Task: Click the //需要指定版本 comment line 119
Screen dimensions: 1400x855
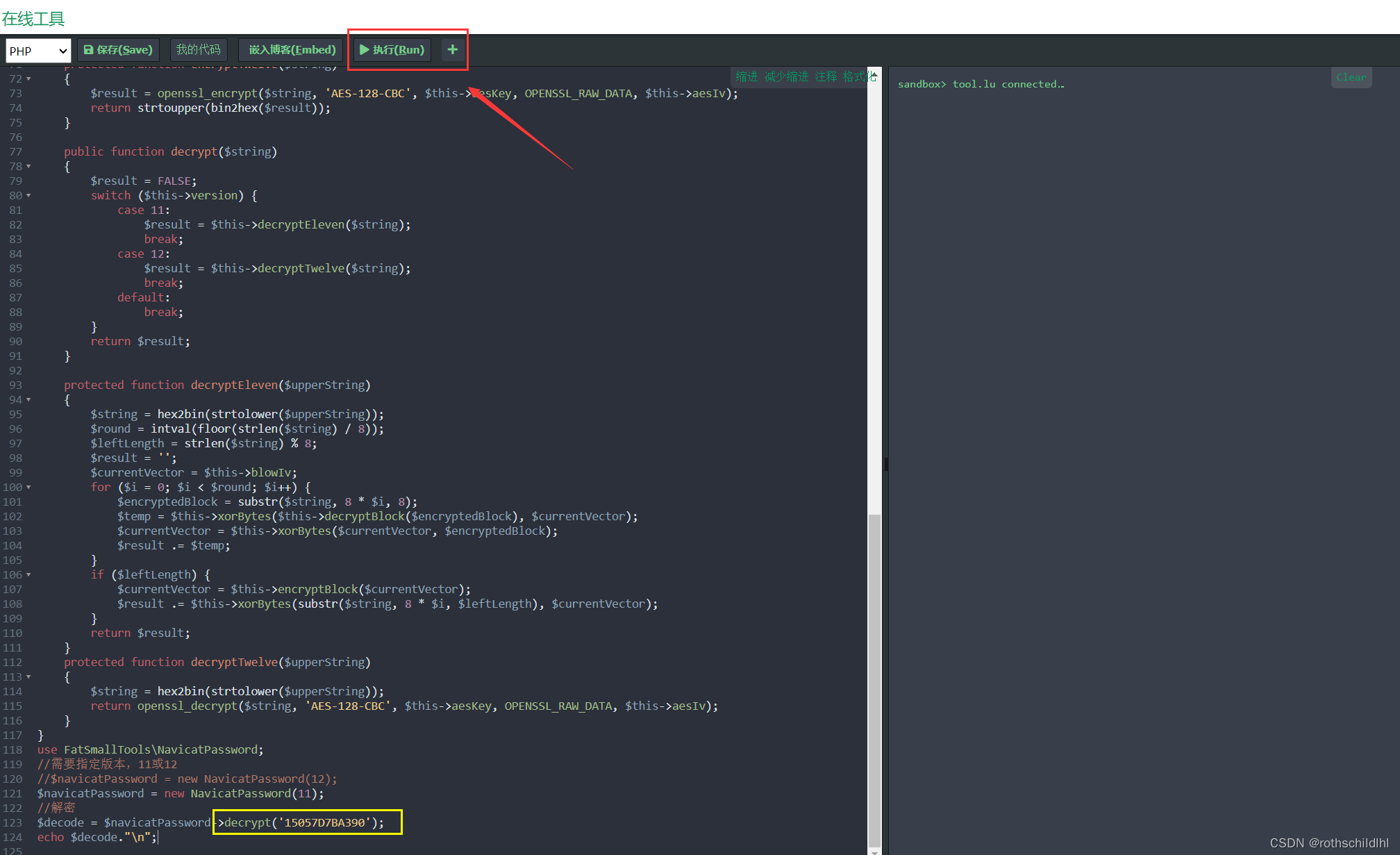Action: coord(108,764)
